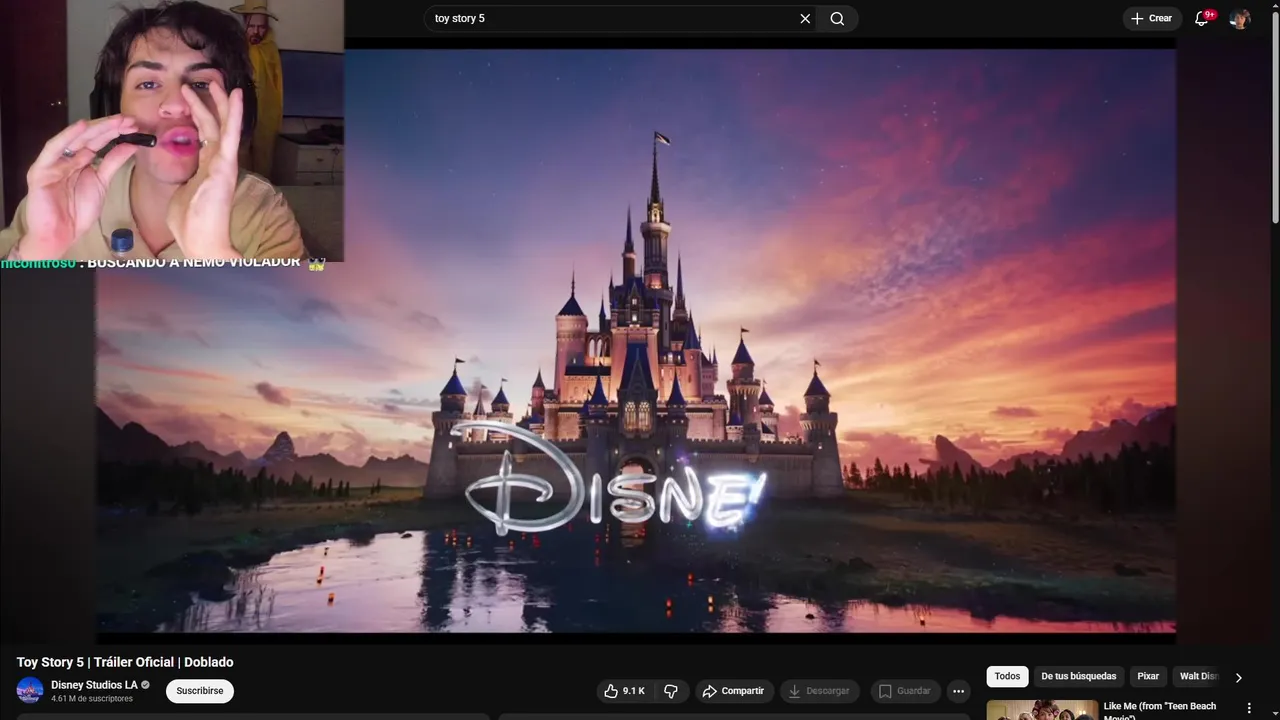Image resolution: width=1280 pixels, height=720 pixels.
Task: Click the webcam overlay of the streamer
Action: (172, 131)
